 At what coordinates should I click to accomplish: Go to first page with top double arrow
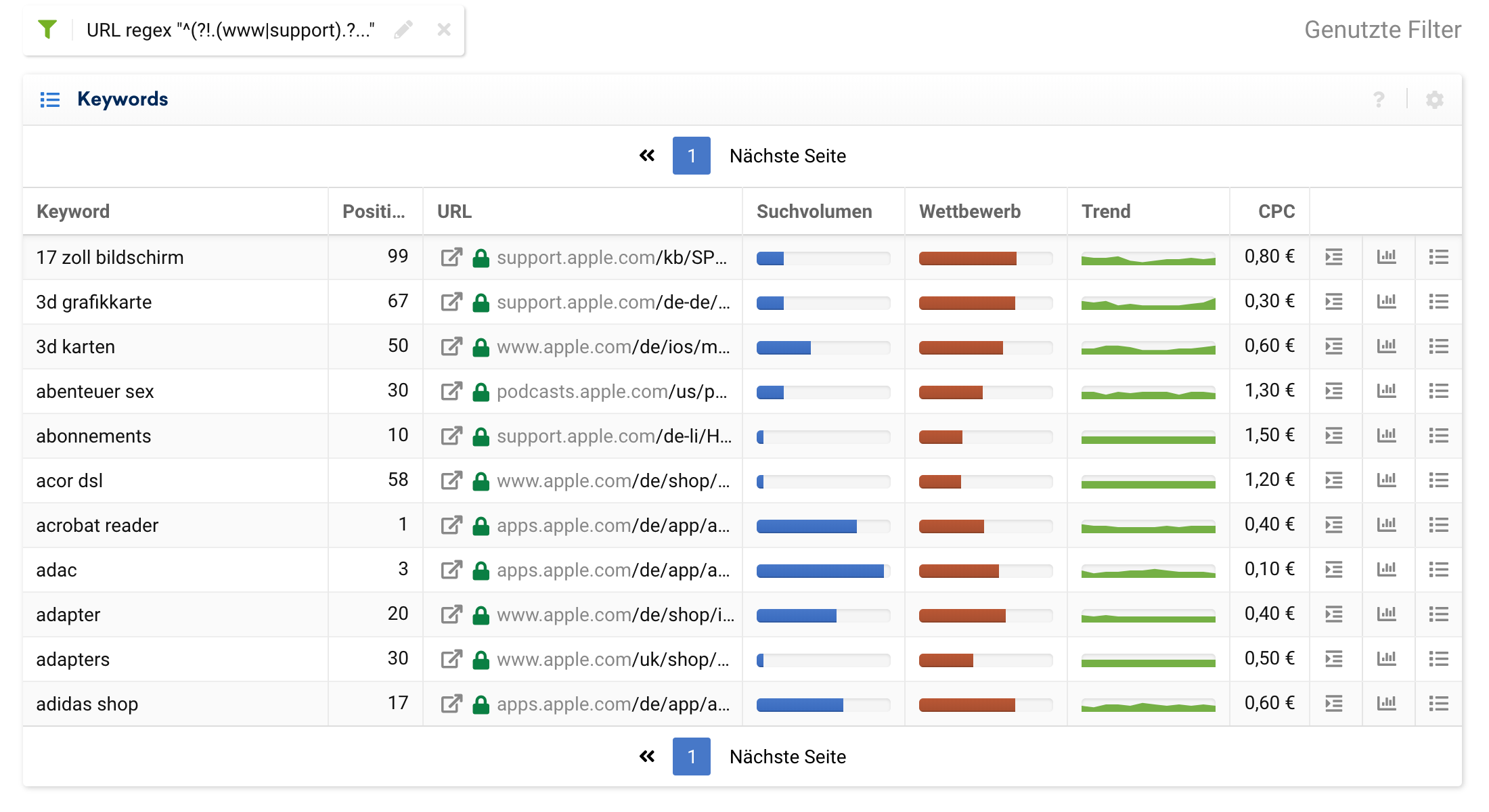647,156
